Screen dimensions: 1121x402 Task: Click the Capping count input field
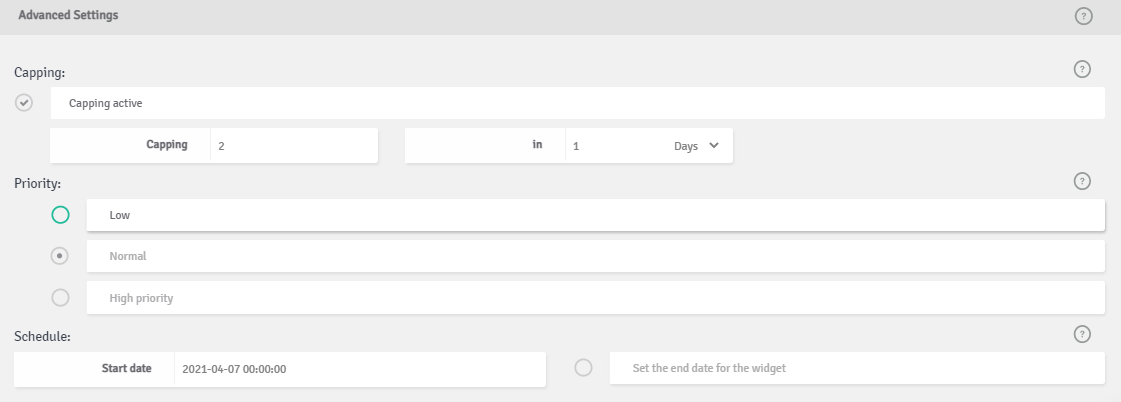pyautogui.click(x=294, y=146)
